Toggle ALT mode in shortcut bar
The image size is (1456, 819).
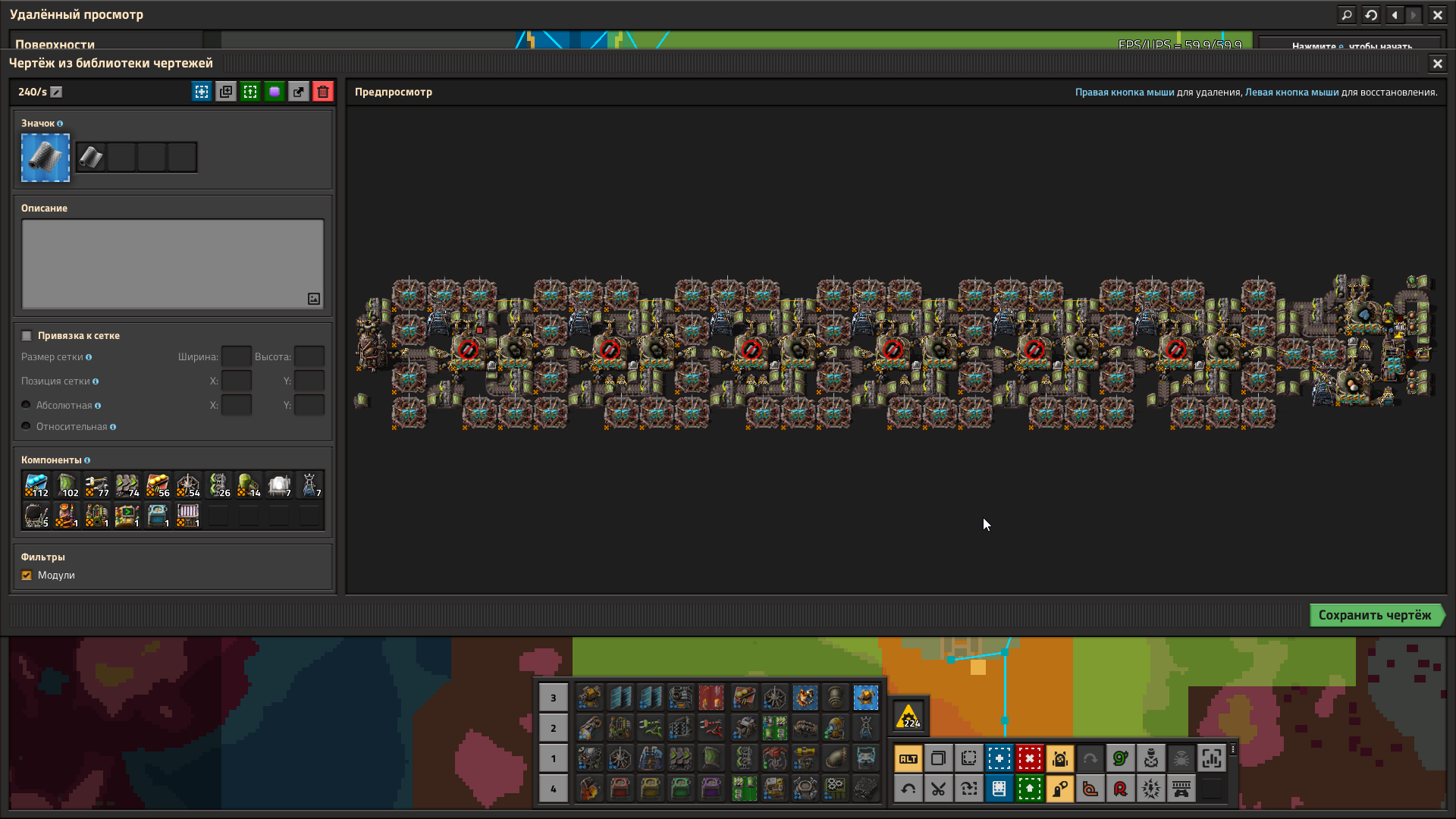908,758
